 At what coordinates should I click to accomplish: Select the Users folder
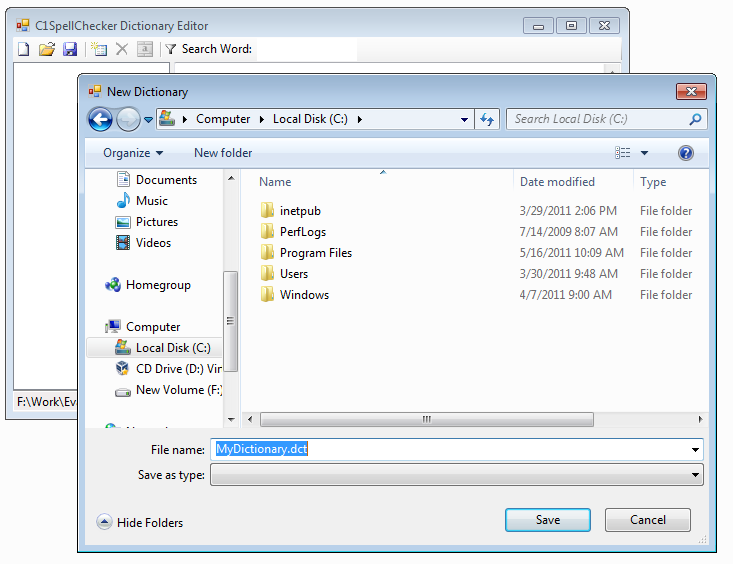coord(284,274)
